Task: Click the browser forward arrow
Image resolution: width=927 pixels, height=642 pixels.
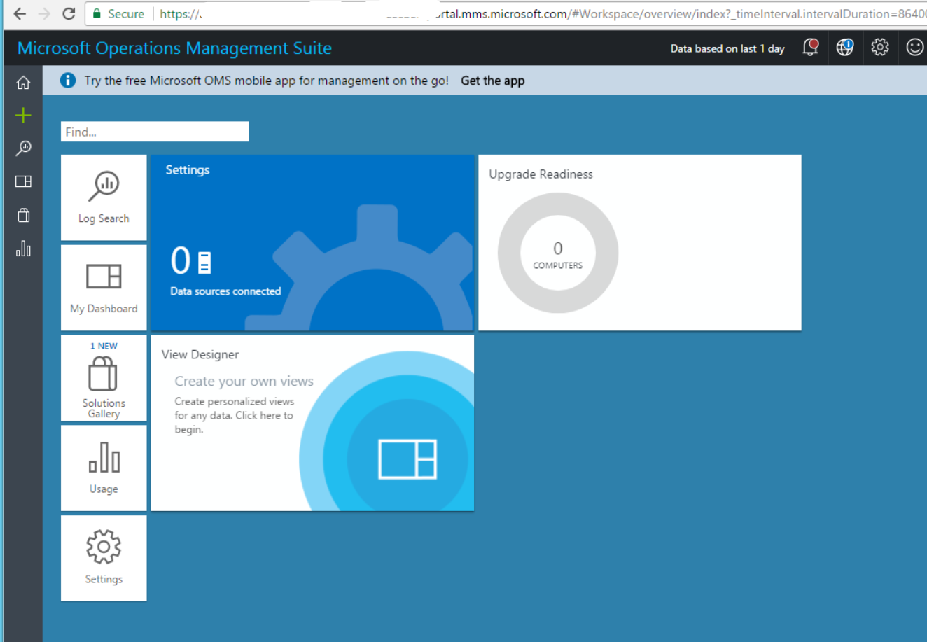Action: 44,14
